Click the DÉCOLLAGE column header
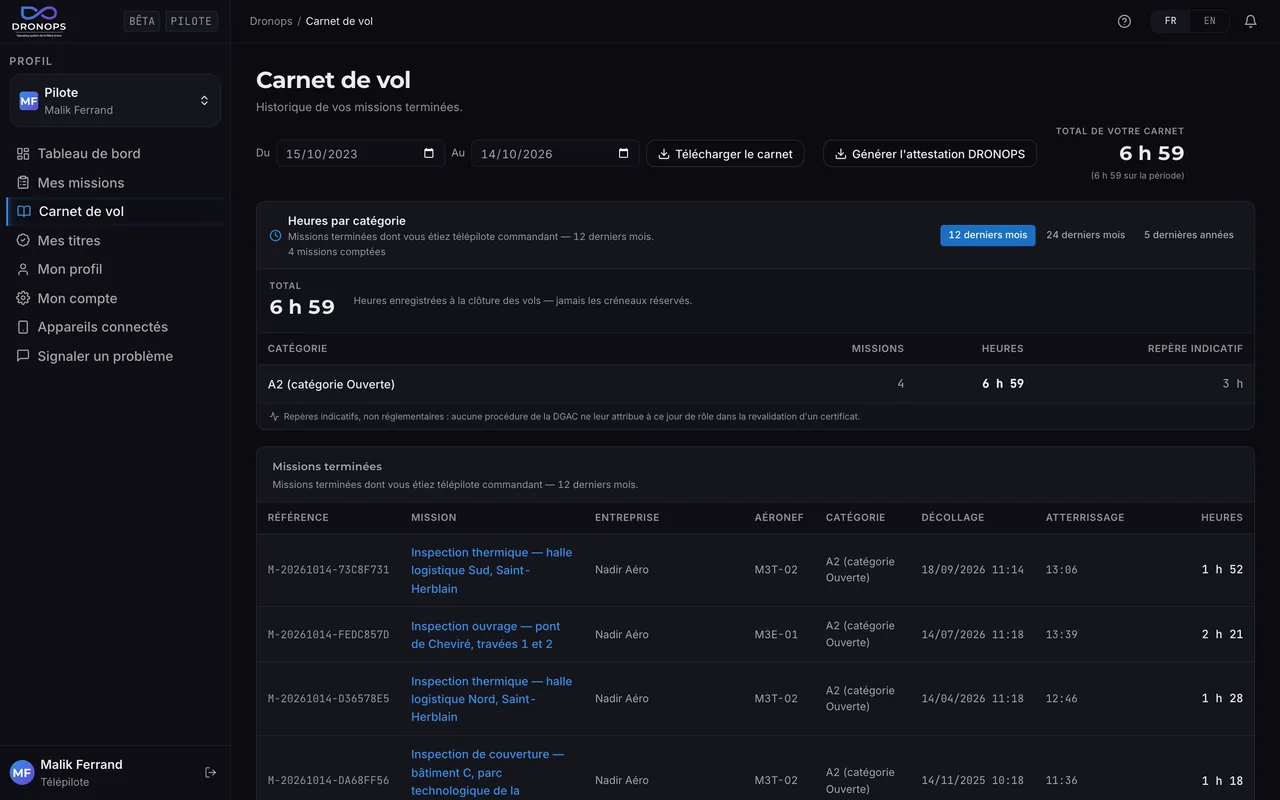The width and height of the screenshot is (1280, 800). [x=953, y=518]
